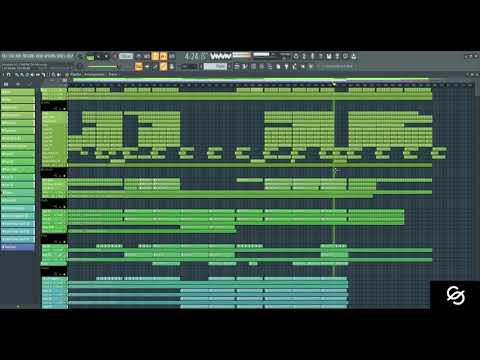Toggle typing keyboard to piano icon

(139, 67)
